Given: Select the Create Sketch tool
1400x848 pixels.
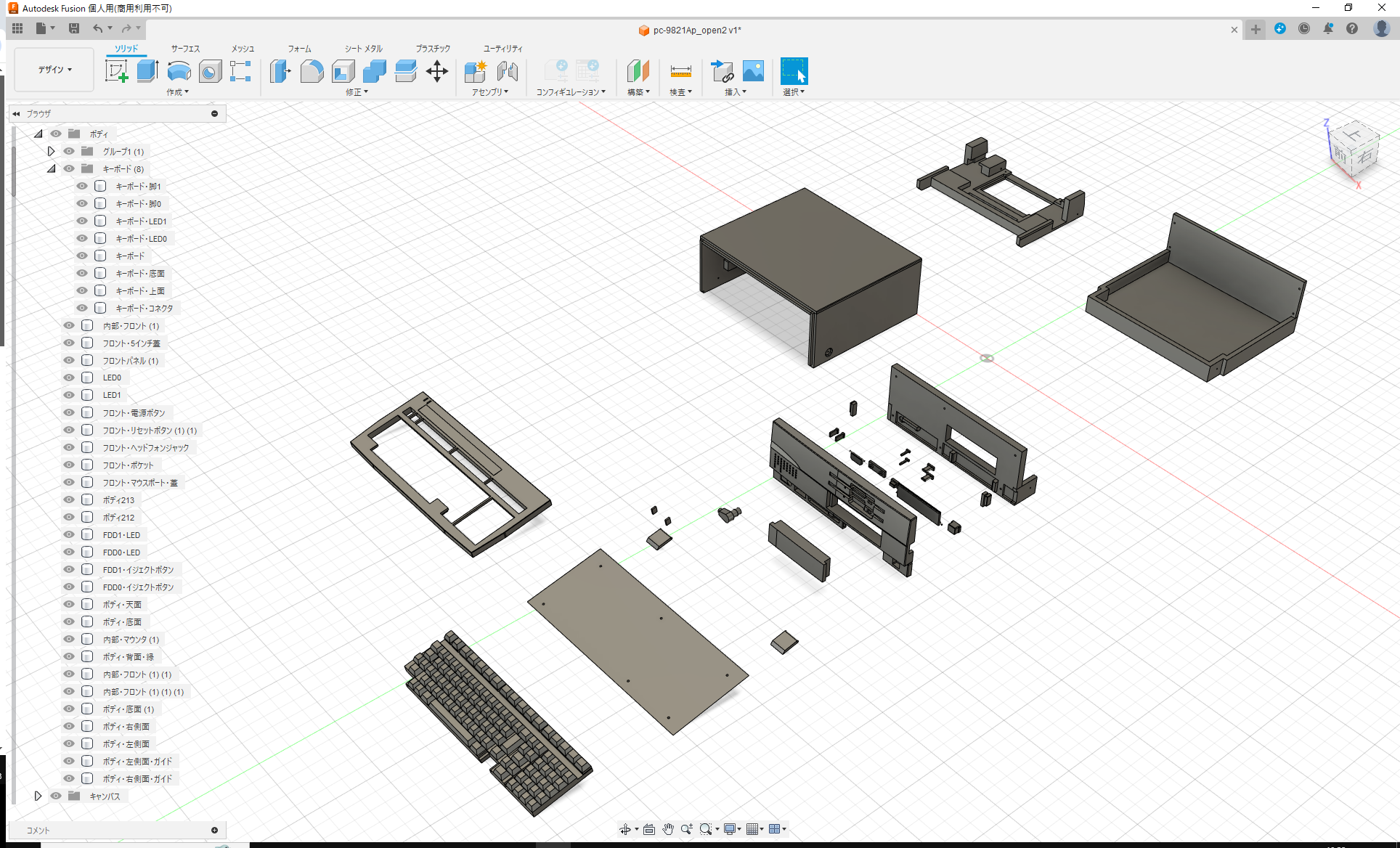Looking at the screenshot, I should point(116,71).
